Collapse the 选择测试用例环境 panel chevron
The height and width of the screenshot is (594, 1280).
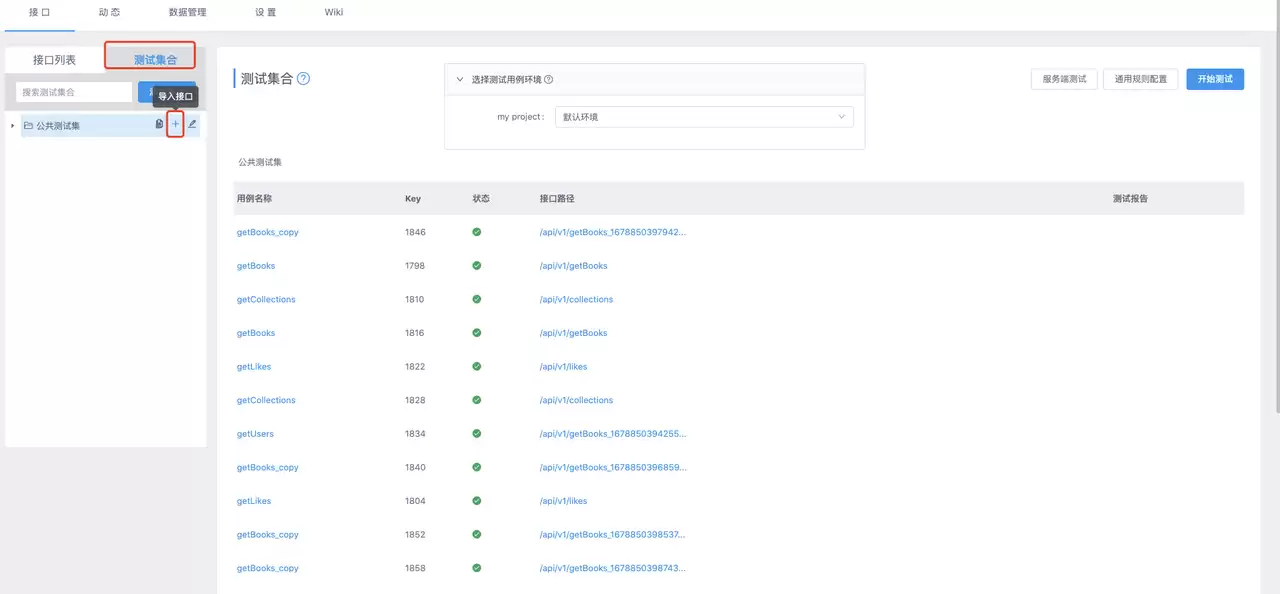460,80
